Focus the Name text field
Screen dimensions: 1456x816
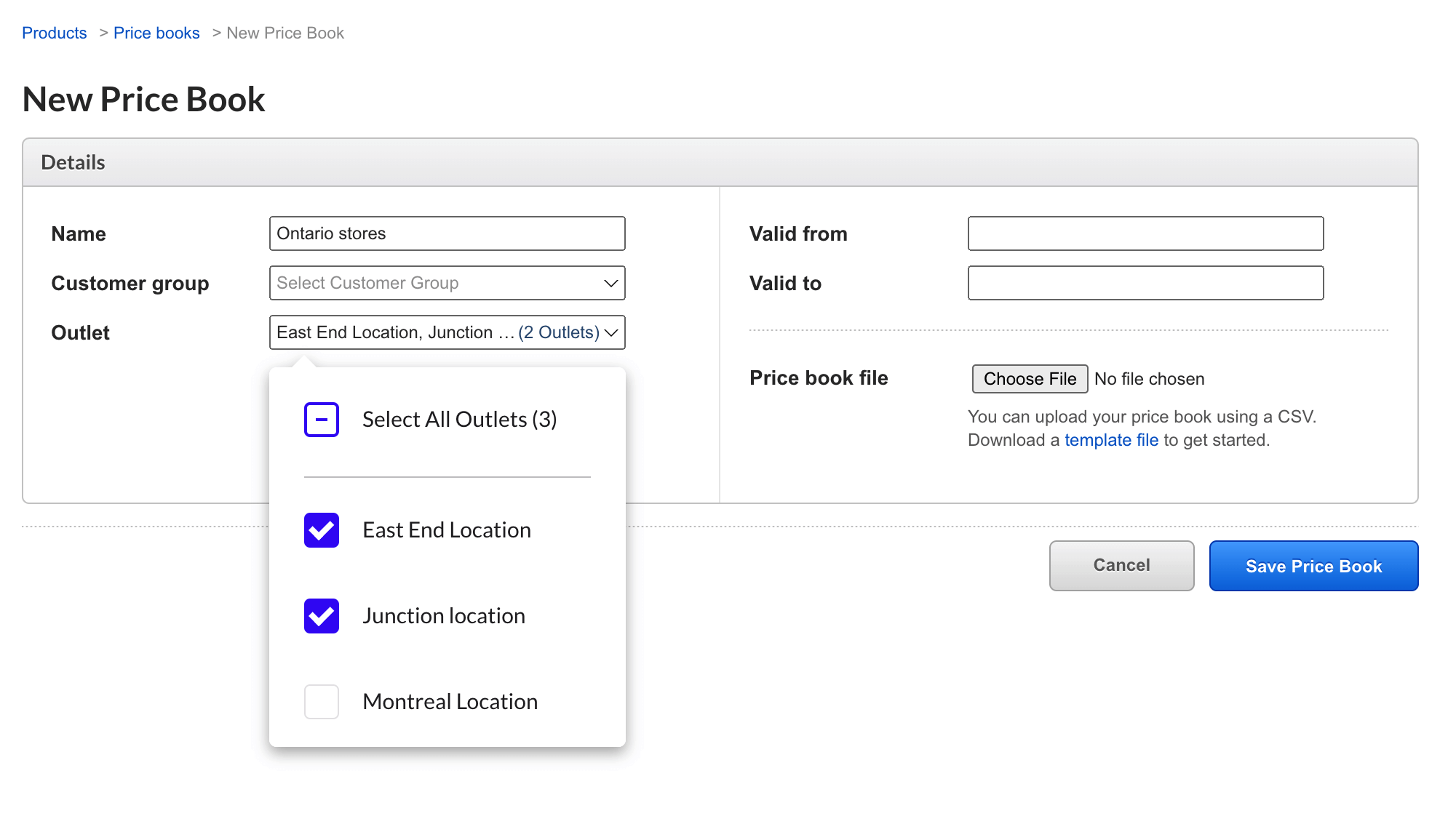[x=447, y=233]
